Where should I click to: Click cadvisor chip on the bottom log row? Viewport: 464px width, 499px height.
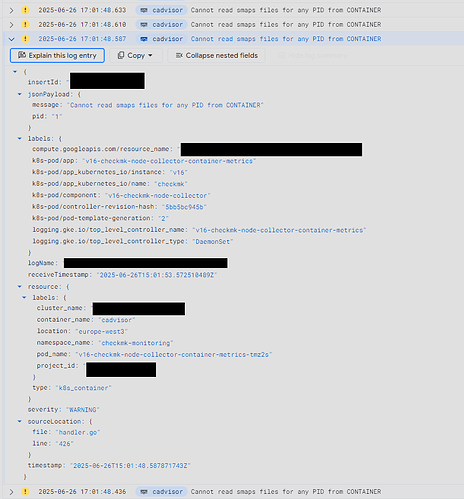[x=161, y=492]
